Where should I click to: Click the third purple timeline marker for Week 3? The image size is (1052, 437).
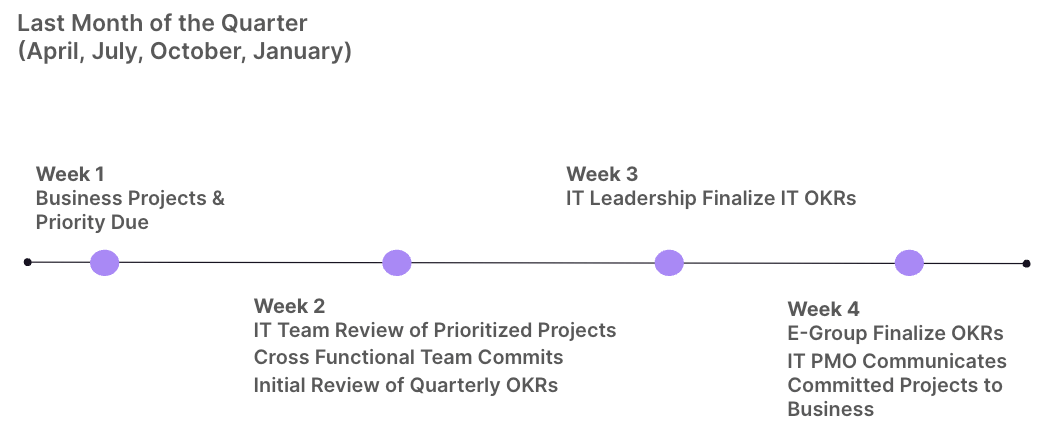click(669, 263)
